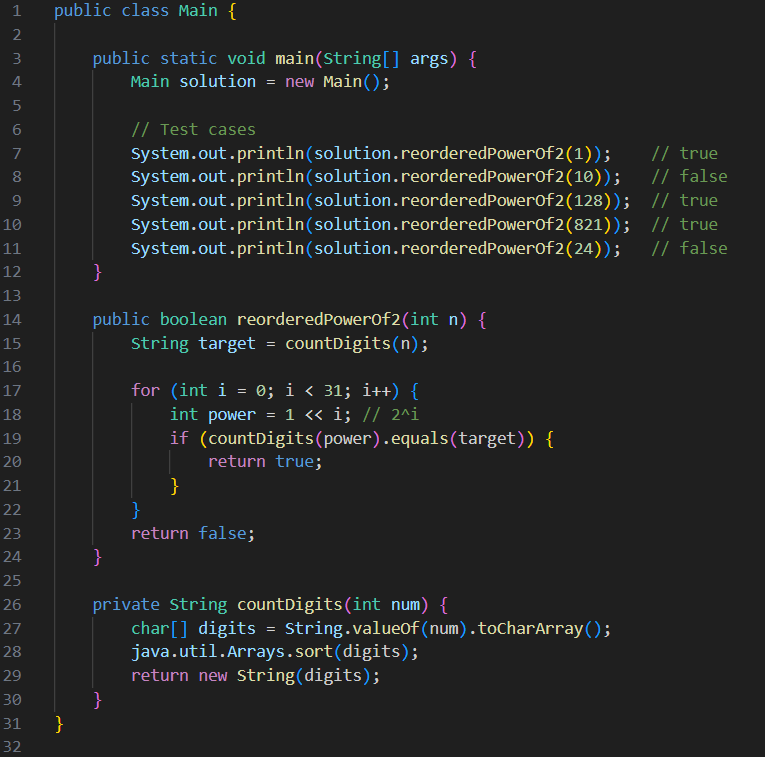Viewport: 765px width, 757px height.
Task: Click line number 32 in the gutter
Action: 12,747
